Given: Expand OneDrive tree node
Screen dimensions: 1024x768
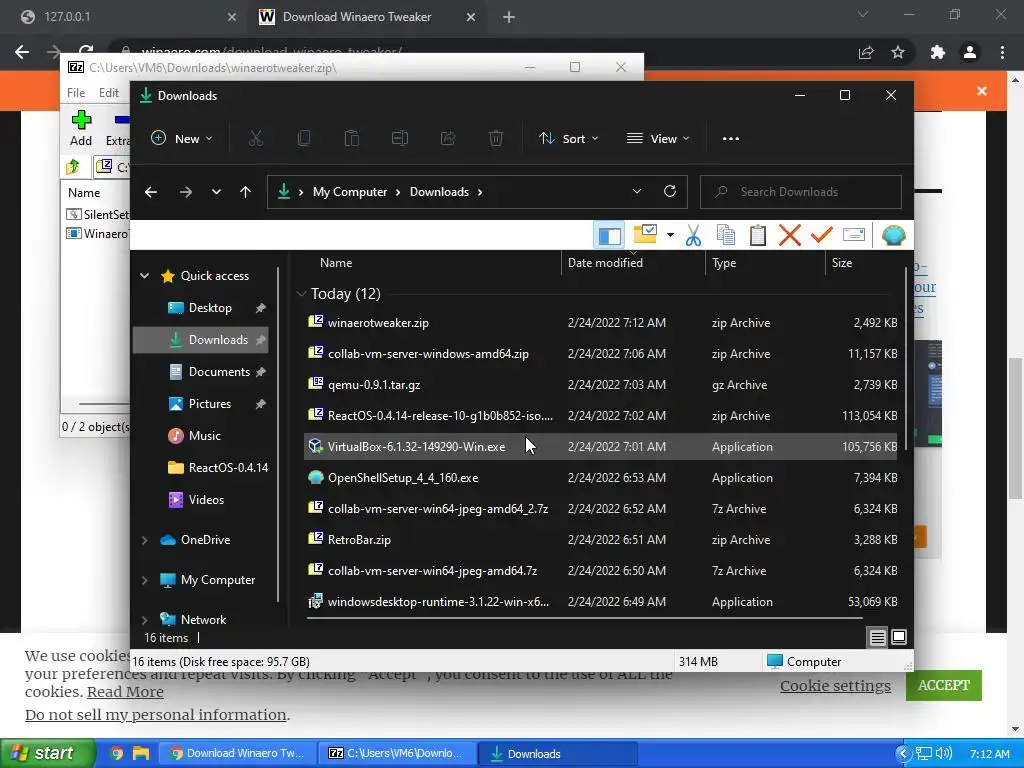Looking at the screenshot, I should point(144,540).
